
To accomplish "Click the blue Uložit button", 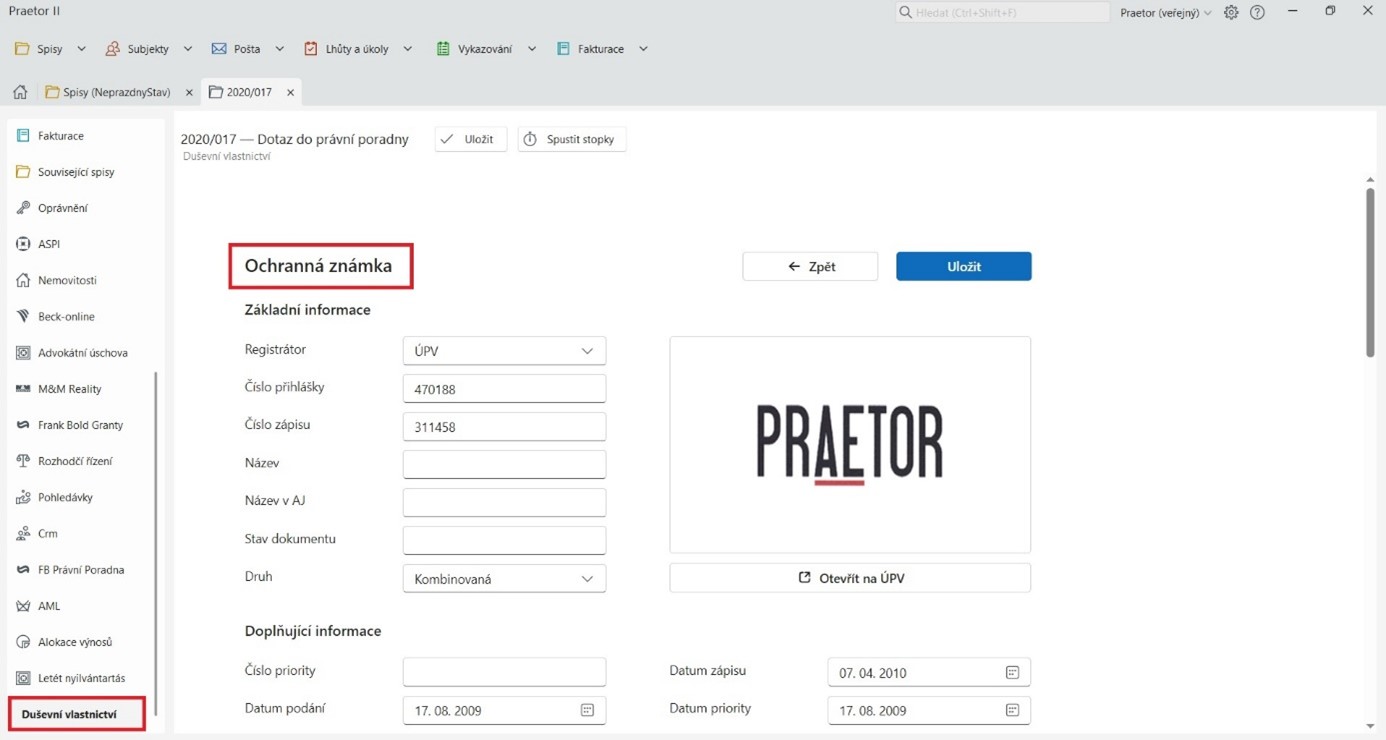I will (963, 267).
